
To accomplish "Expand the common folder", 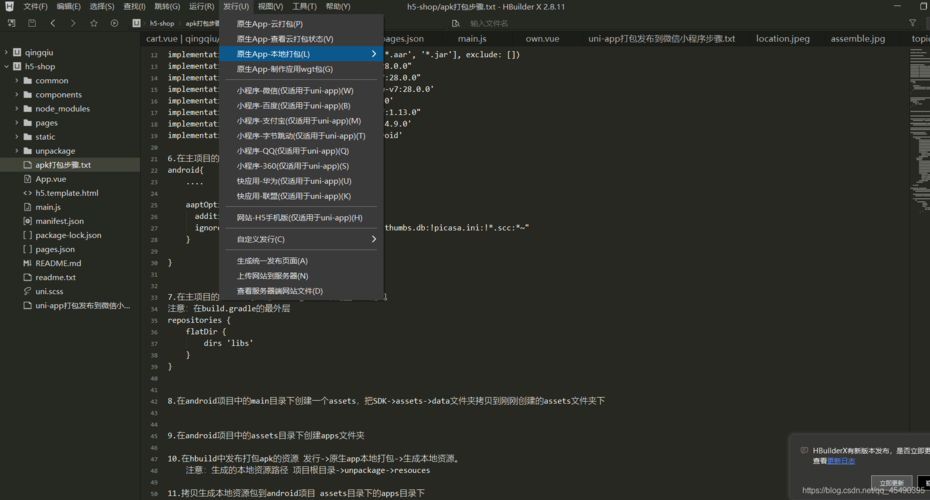I will pyautogui.click(x=17, y=80).
